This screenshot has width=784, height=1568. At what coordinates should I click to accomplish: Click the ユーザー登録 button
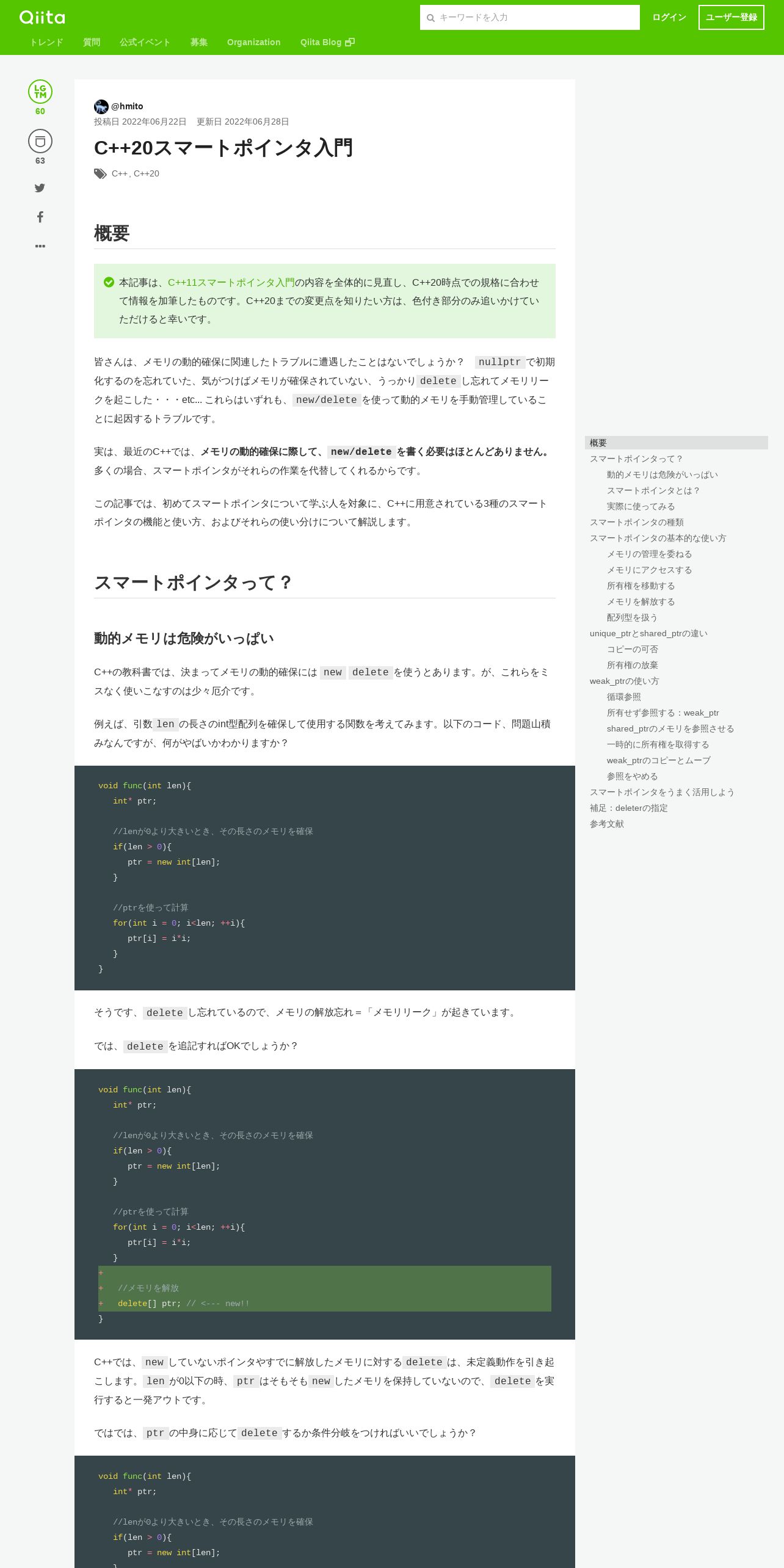(731, 17)
